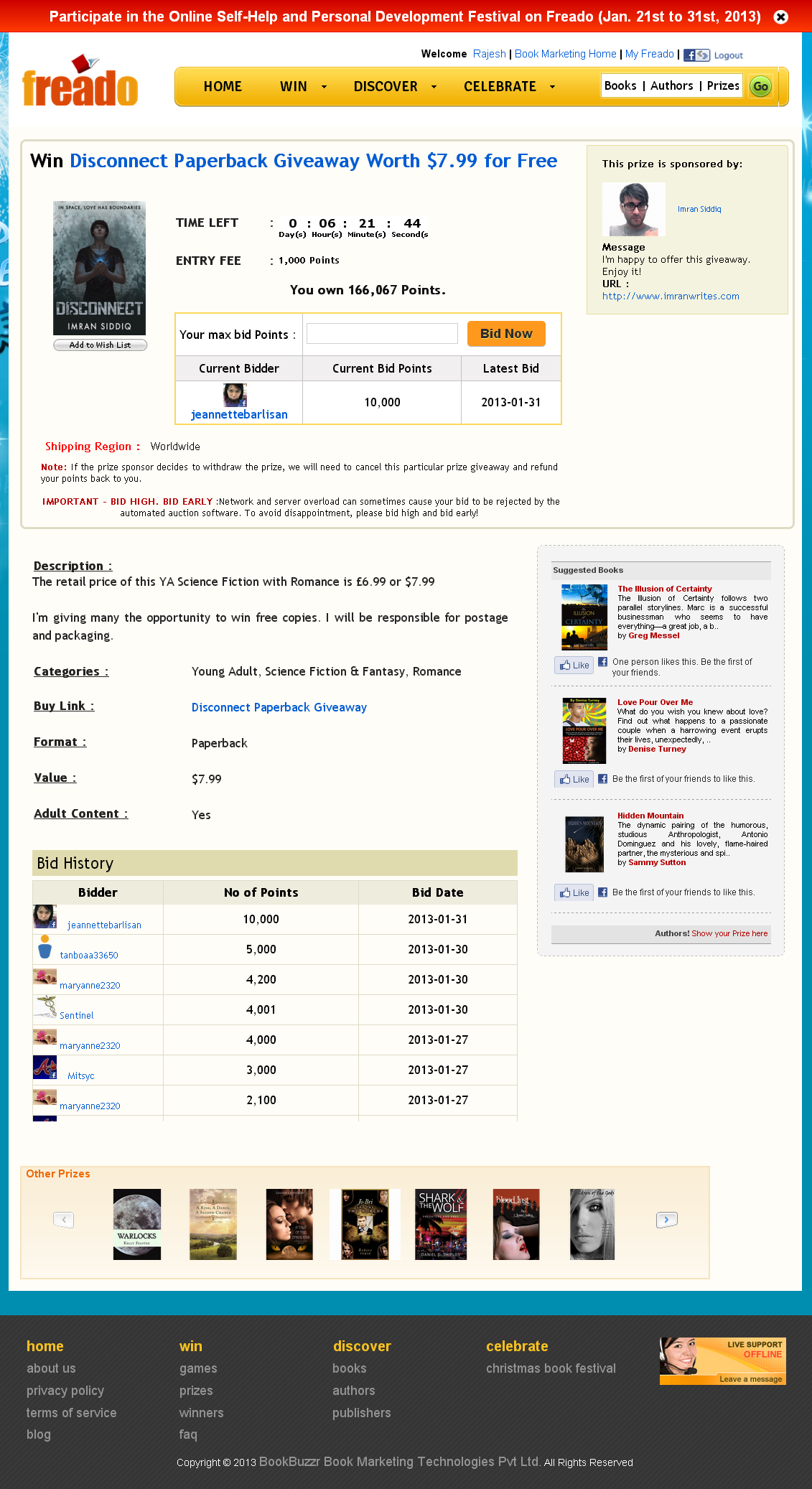Click the Facebook connect icon near Logout
The image size is (812, 1489).
[x=696, y=55]
